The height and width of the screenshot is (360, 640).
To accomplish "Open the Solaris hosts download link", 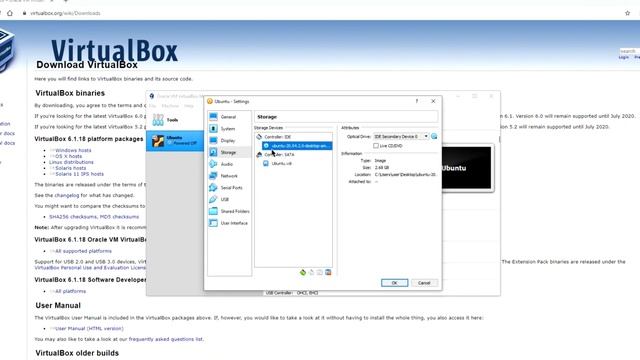I will coord(71,168).
